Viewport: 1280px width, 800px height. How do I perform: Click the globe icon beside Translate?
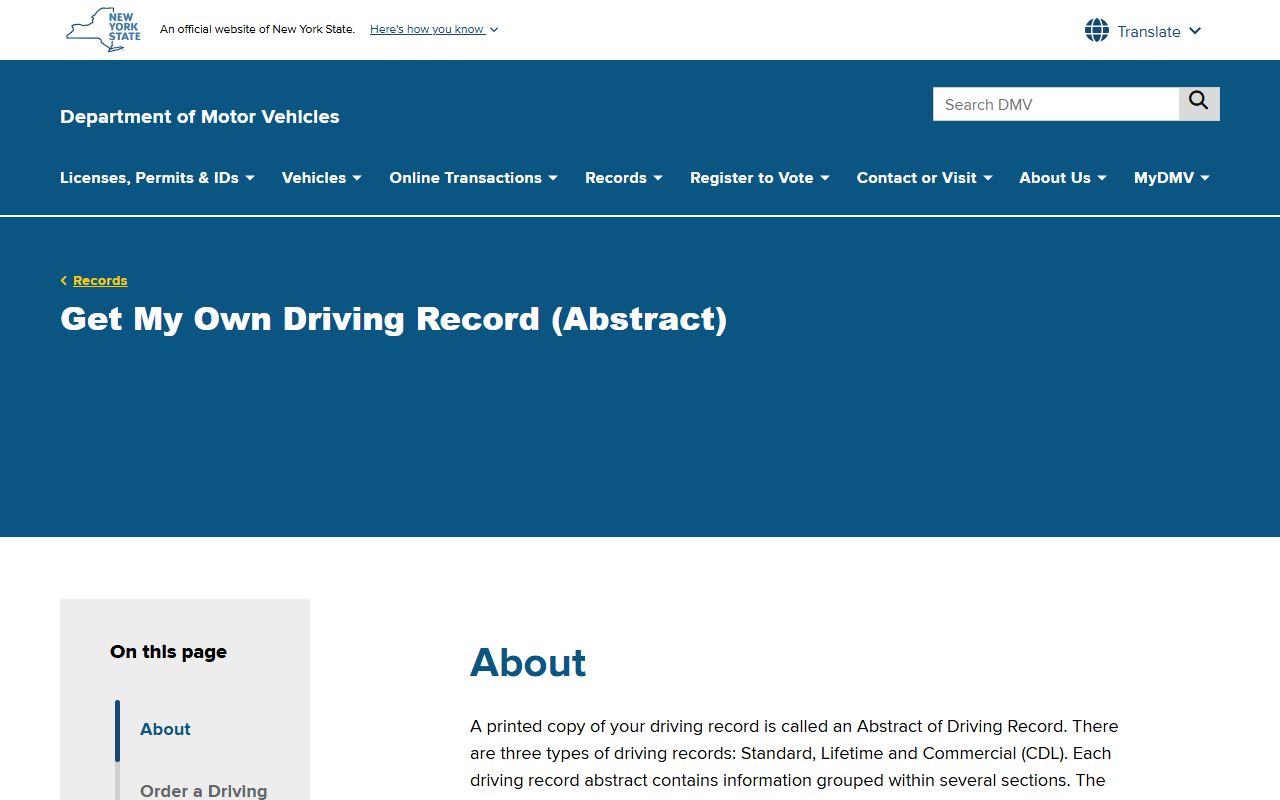point(1097,30)
